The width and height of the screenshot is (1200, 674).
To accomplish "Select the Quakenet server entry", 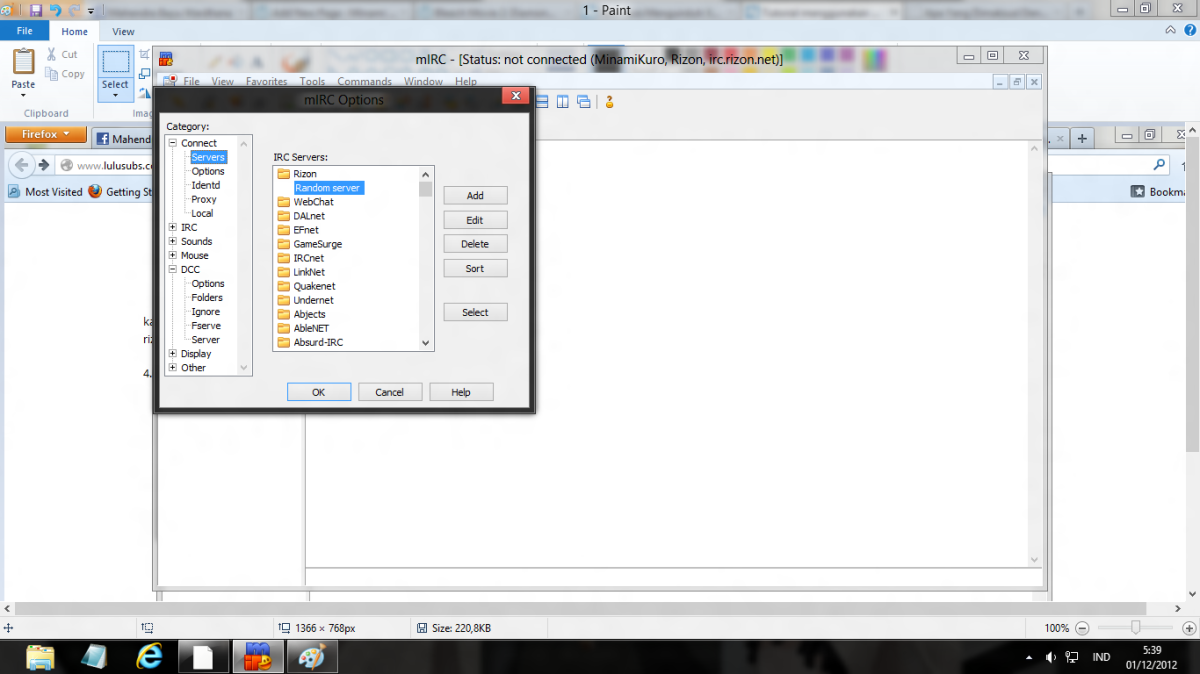I will (313, 286).
